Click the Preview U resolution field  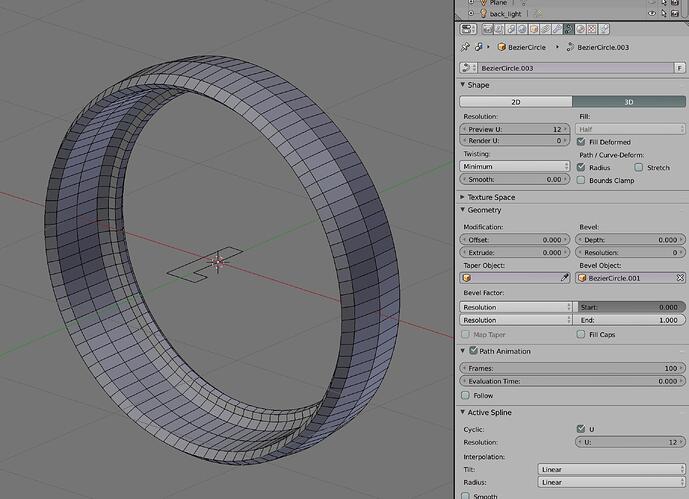pyautogui.click(x=515, y=129)
